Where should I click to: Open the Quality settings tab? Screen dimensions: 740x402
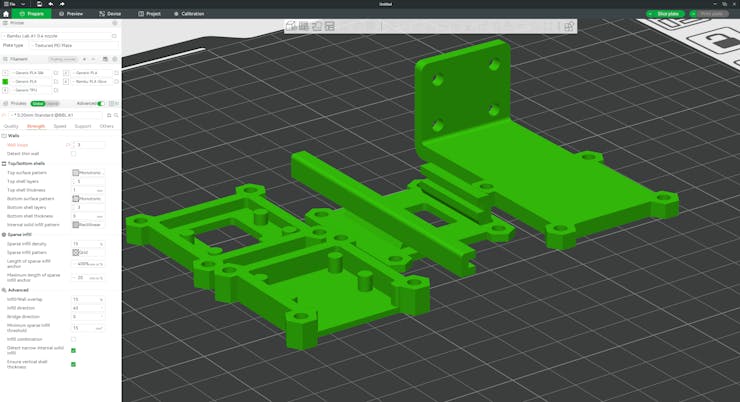[x=11, y=126]
